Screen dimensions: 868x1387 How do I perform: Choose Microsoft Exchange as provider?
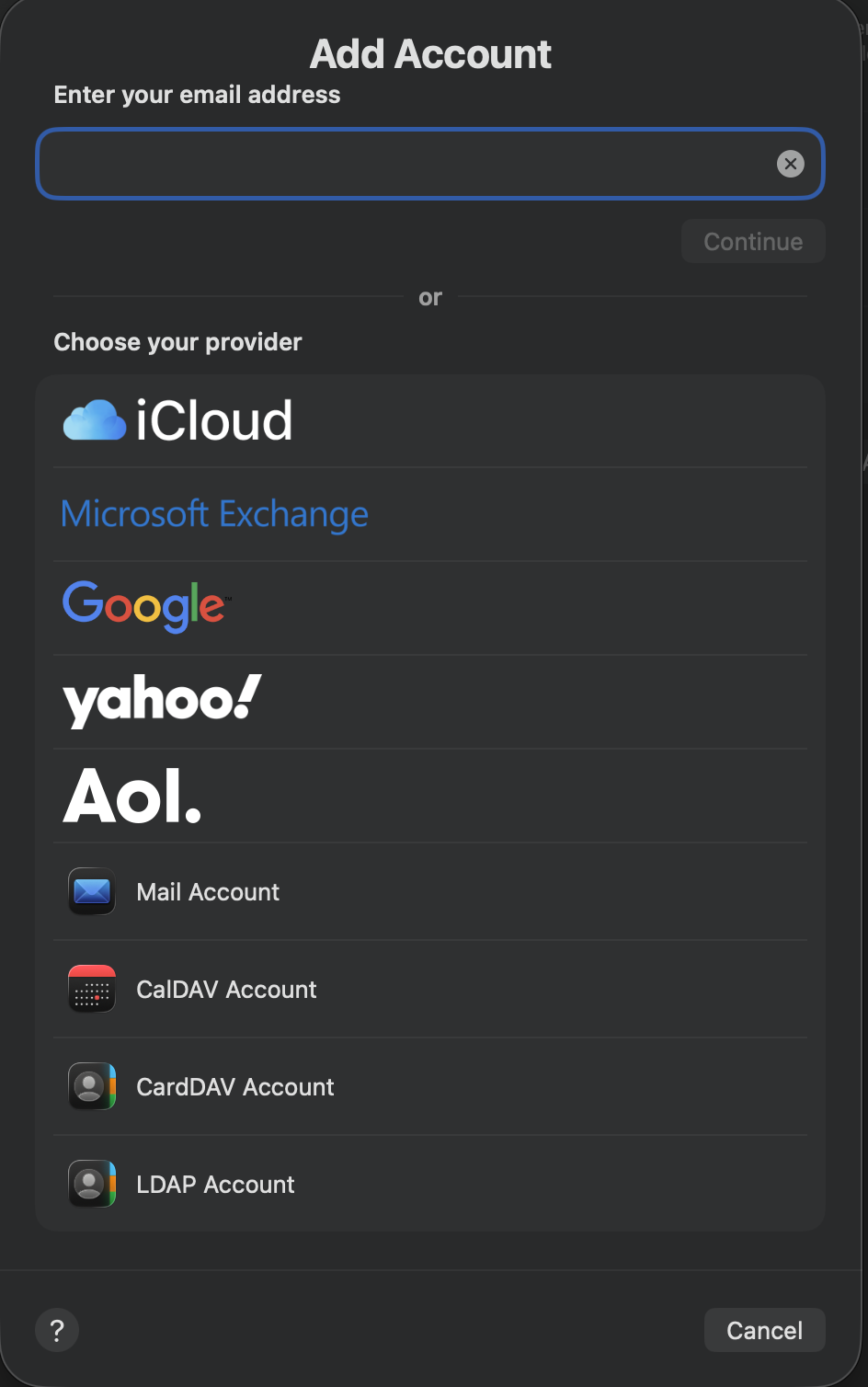tap(214, 513)
